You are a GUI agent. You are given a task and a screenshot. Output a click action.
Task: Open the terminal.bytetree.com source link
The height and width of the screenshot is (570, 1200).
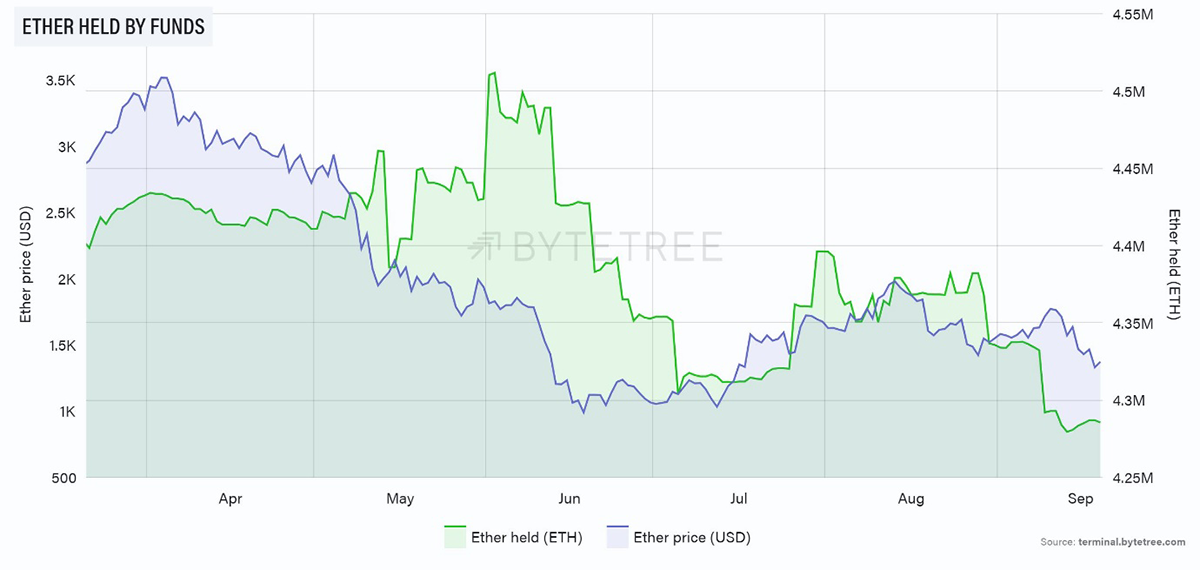(1140, 541)
